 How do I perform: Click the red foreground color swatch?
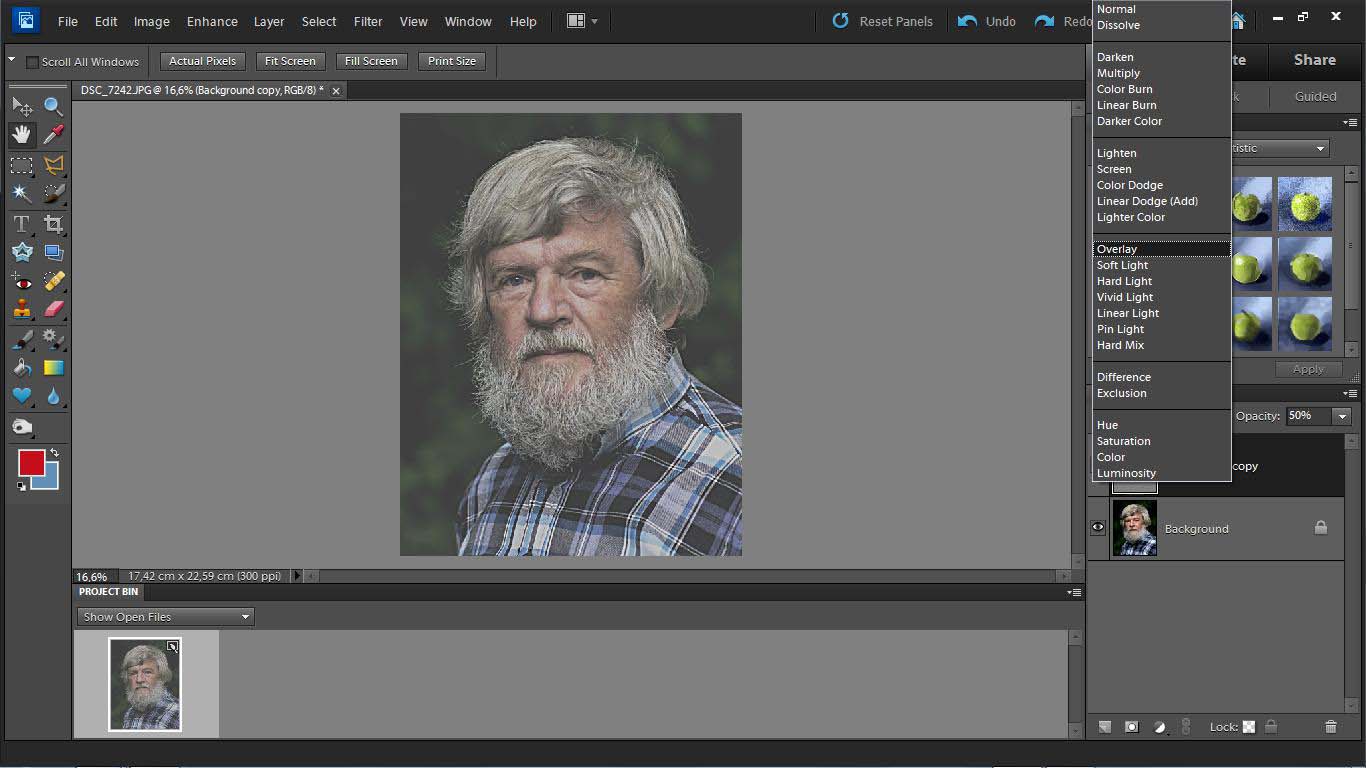(x=31, y=462)
